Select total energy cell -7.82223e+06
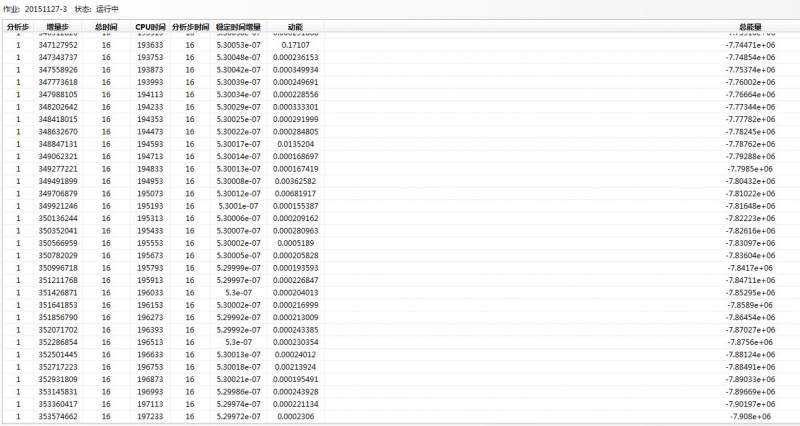Image resolution: width=800 pixels, height=426 pixels. pyautogui.click(x=750, y=218)
